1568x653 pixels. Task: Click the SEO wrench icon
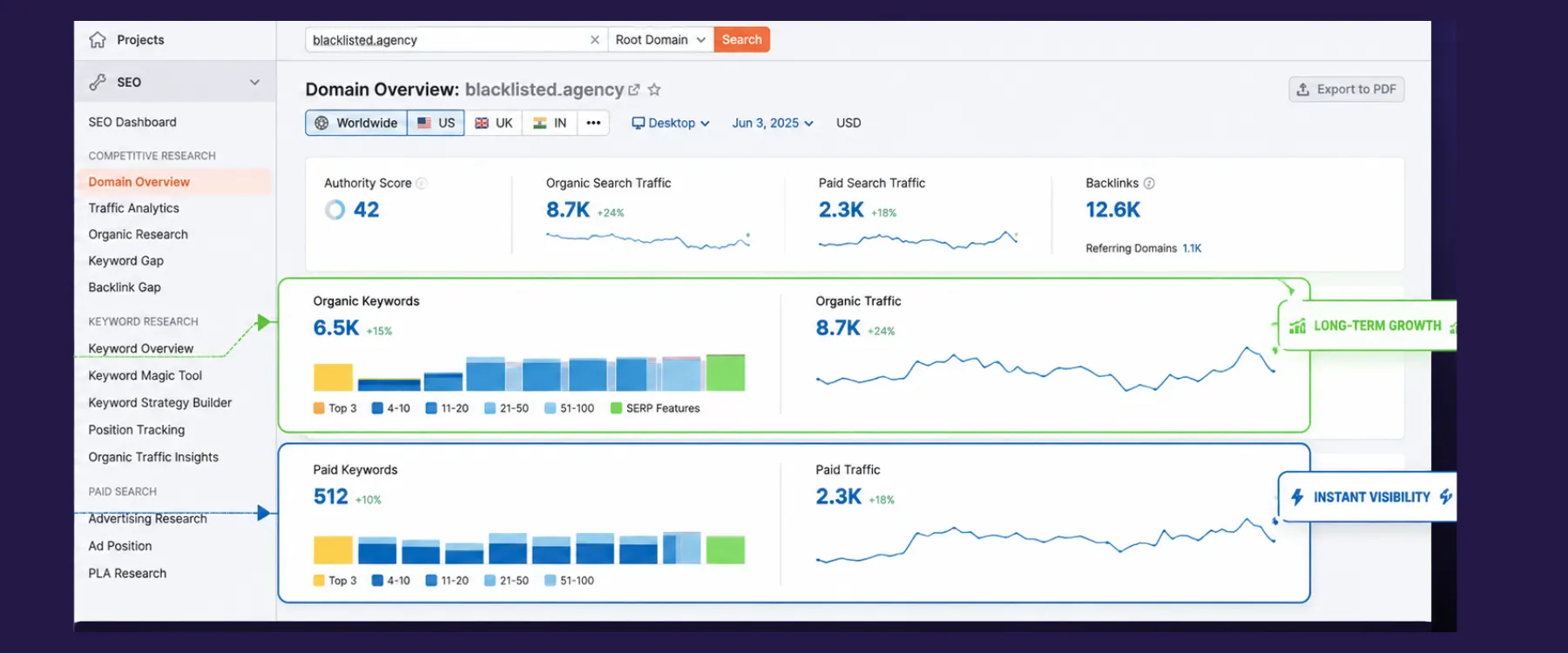coord(98,82)
